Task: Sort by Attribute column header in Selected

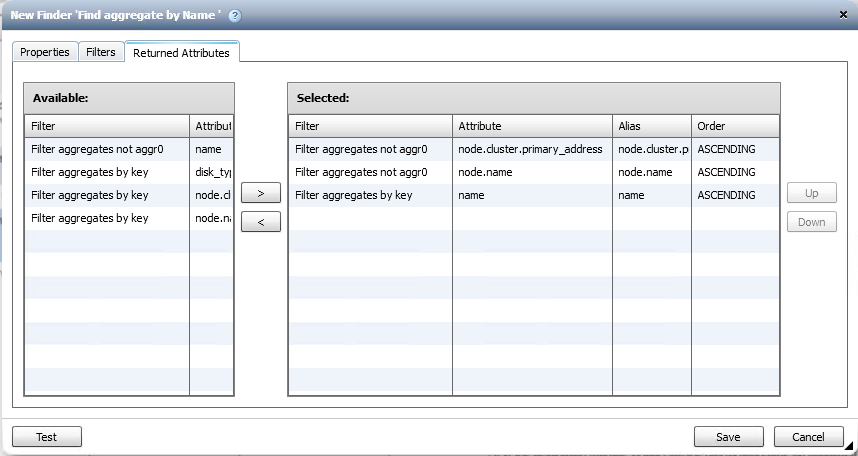Action: (x=531, y=126)
